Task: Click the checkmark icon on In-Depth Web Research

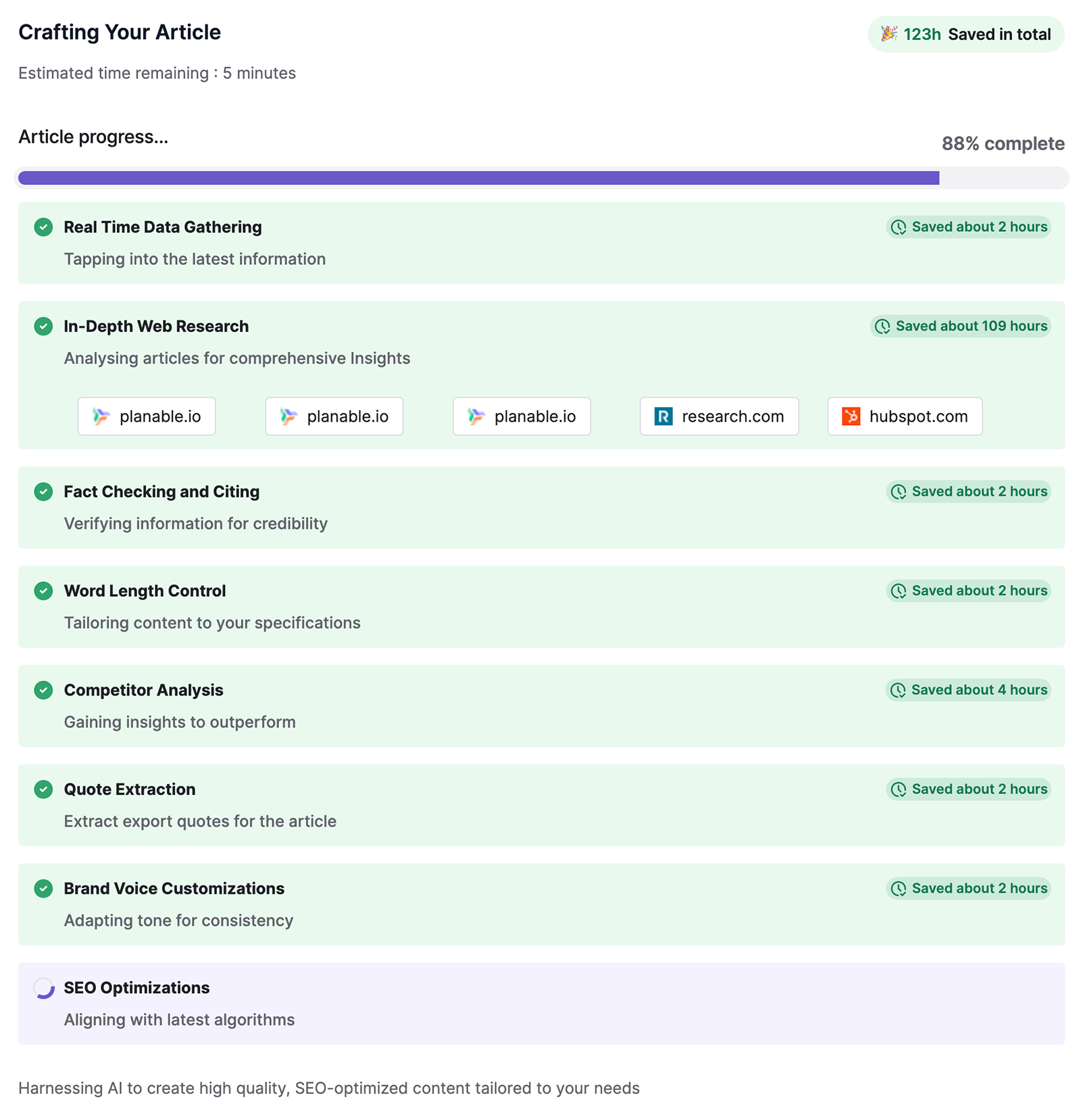Action: tap(43, 326)
